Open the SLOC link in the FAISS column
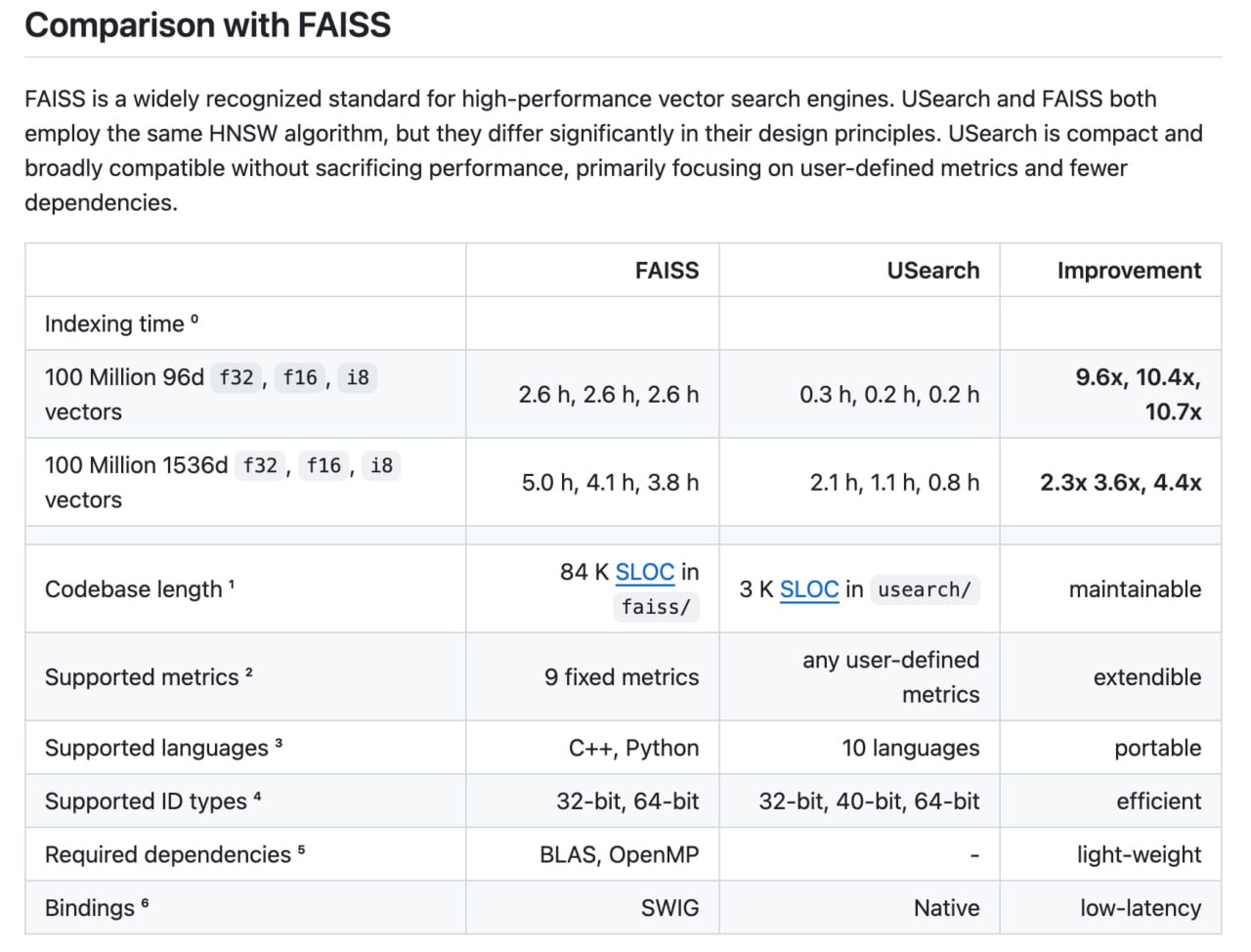This screenshot has height=952, width=1251. 644,572
